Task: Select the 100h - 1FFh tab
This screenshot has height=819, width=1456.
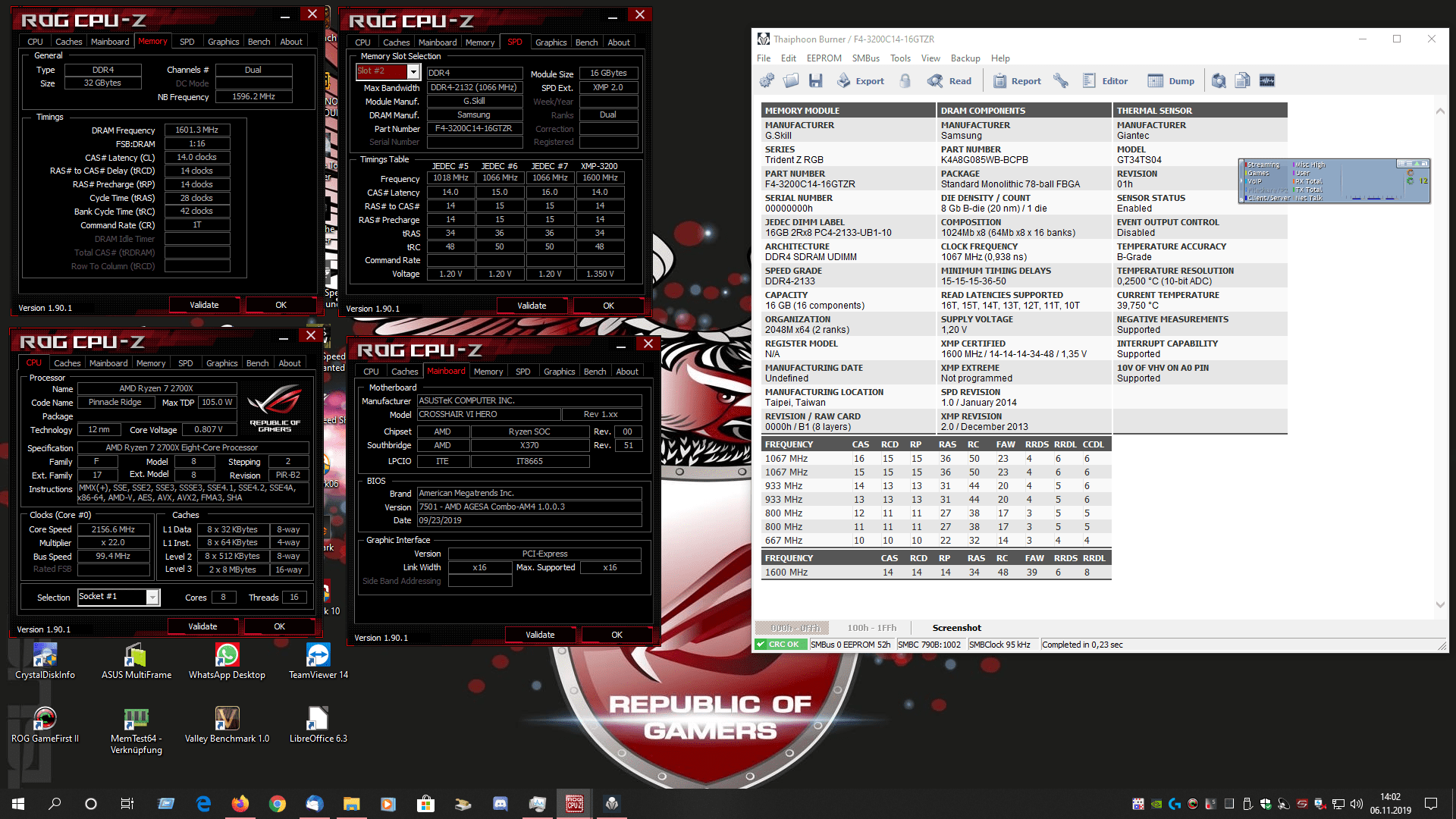Action: pyautogui.click(x=871, y=628)
